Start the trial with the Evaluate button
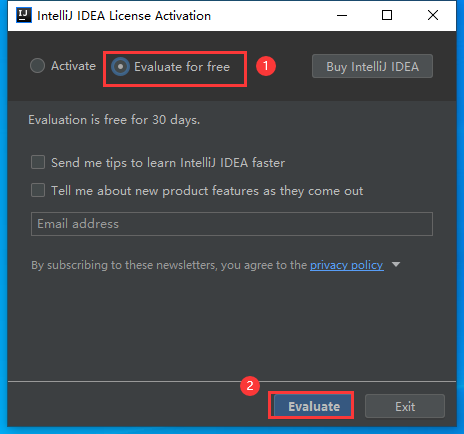The image size is (464, 434). tap(314, 406)
